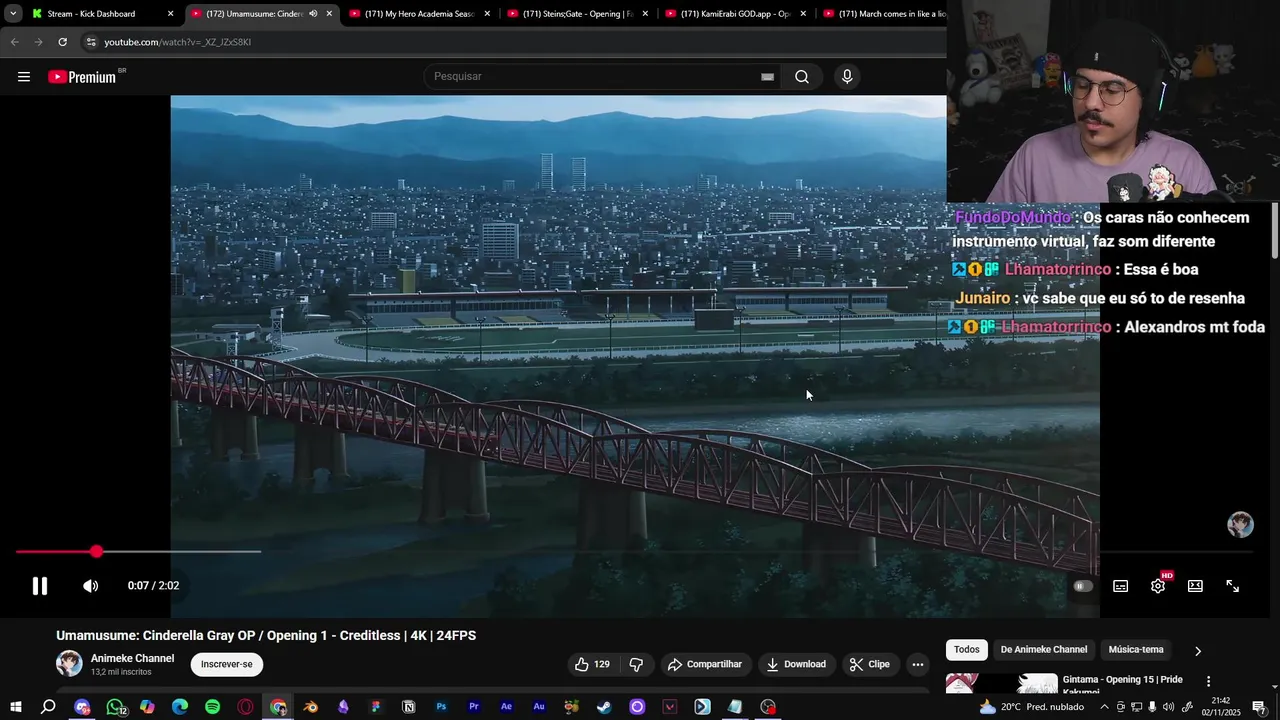Image resolution: width=1280 pixels, height=720 pixels.
Task: Open the Gintama - Opening 15 suggested video
Action: pos(1122,684)
